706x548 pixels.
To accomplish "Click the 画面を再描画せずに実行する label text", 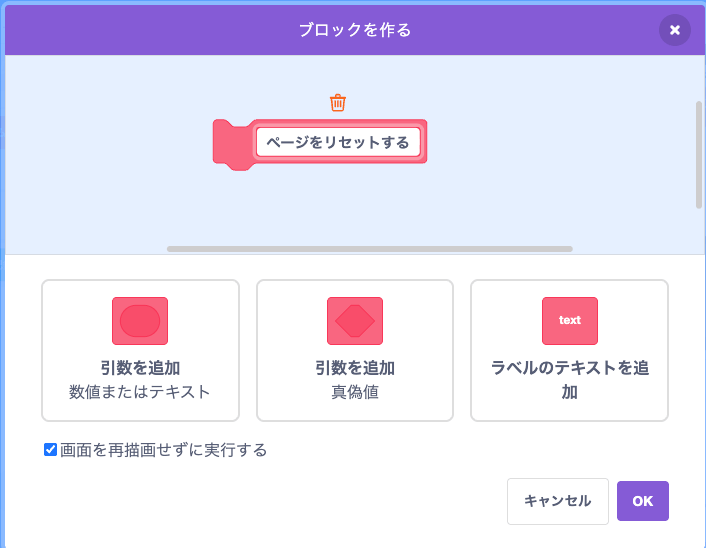I will [163, 450].
